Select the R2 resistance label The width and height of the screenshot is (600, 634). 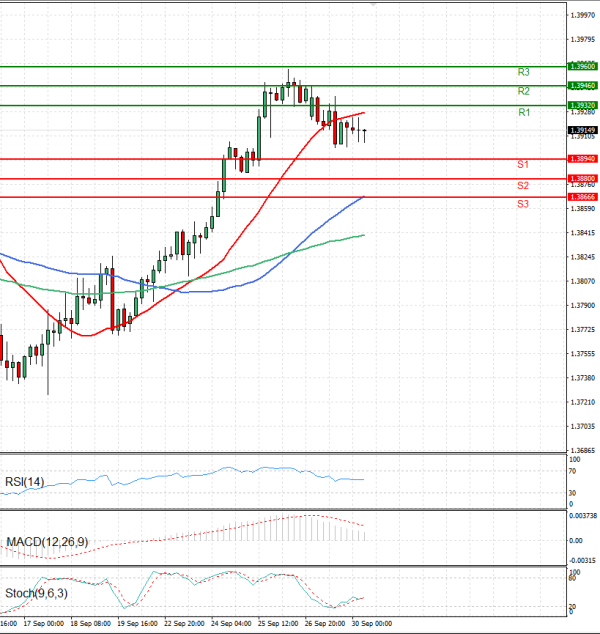pyautogui.click(x=523, y=92)
